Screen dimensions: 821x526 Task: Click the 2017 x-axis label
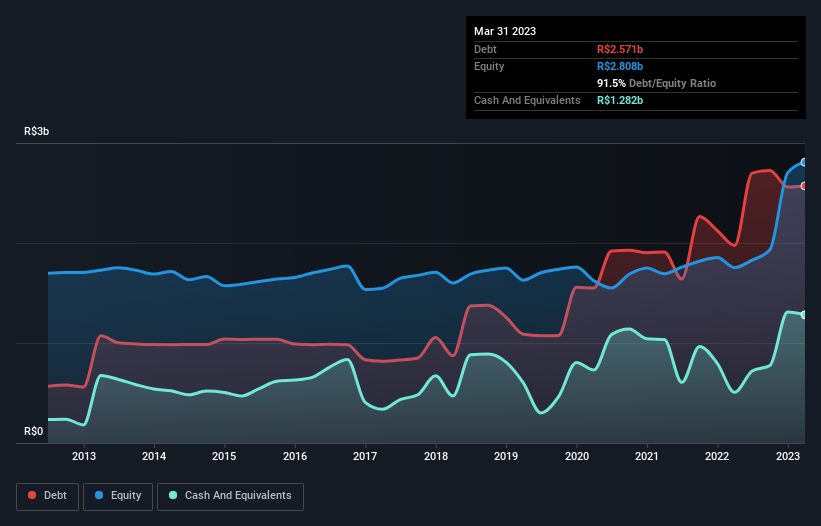(x=365, y=456)
